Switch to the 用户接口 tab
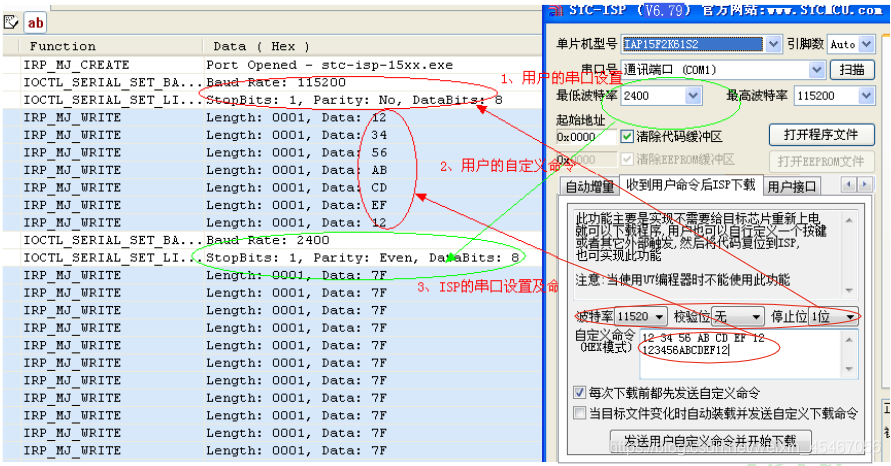This screenshot has width=891, height=466. pos(792,186)
